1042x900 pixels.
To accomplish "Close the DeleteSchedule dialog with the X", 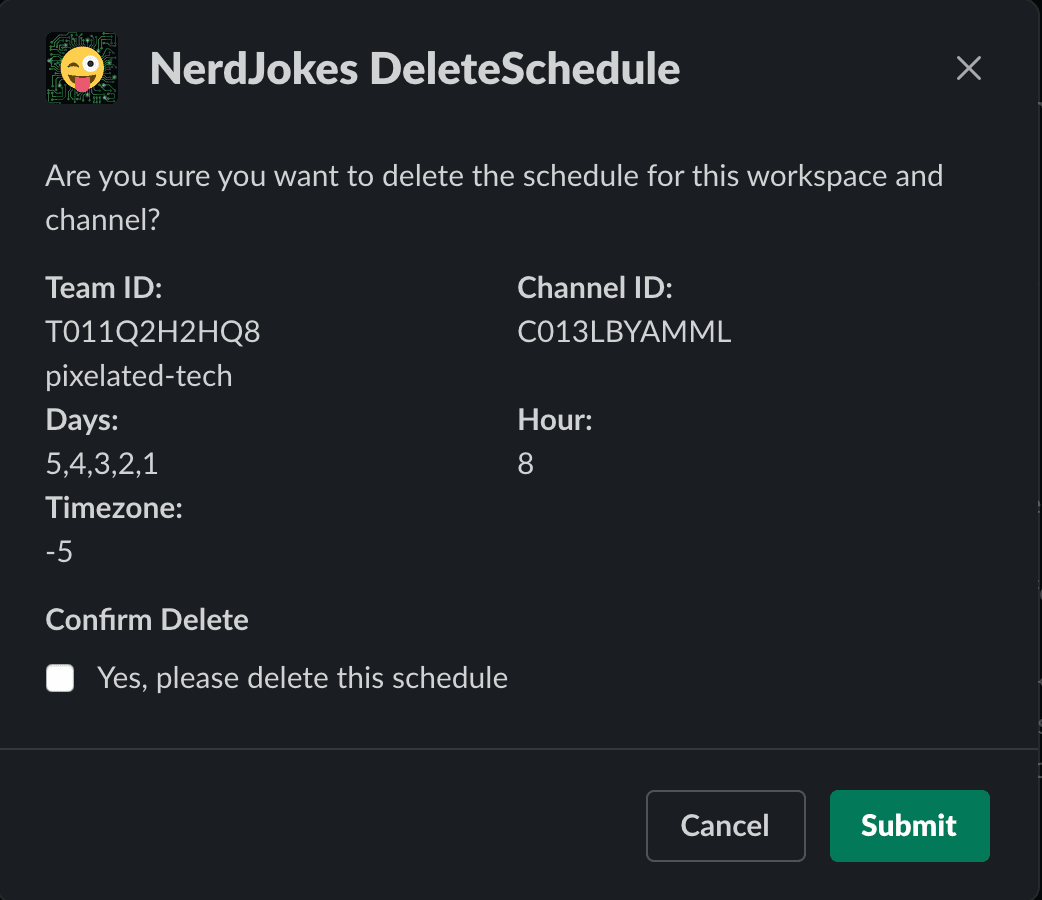I will point(968,68).
